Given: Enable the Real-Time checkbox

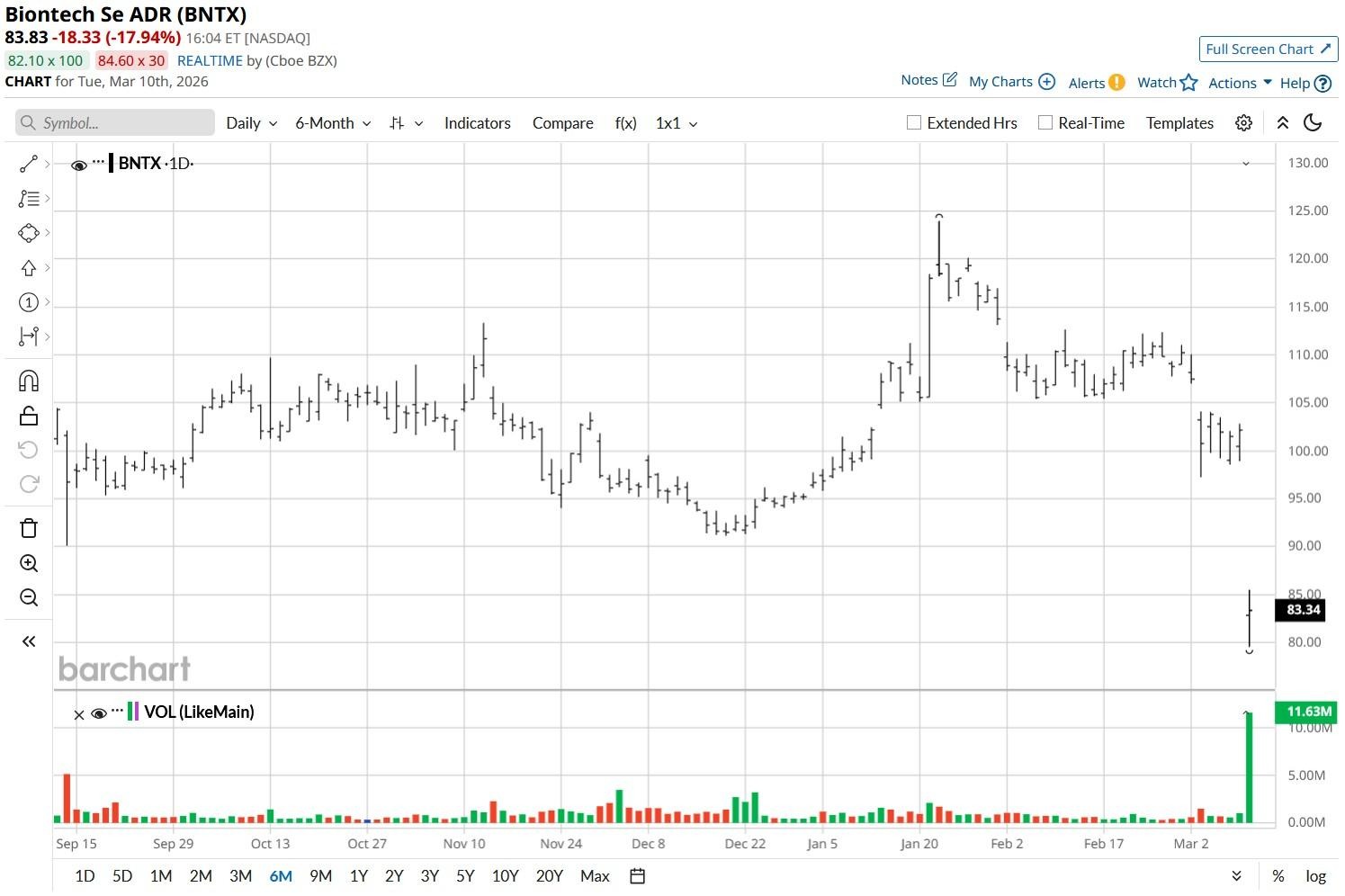Looking at the screenshot, I should [1045, 123].
